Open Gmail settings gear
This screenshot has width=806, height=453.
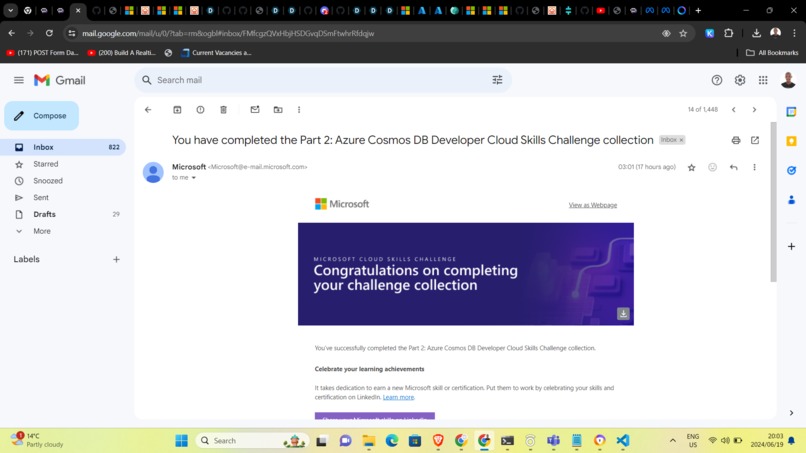point(740,80)
